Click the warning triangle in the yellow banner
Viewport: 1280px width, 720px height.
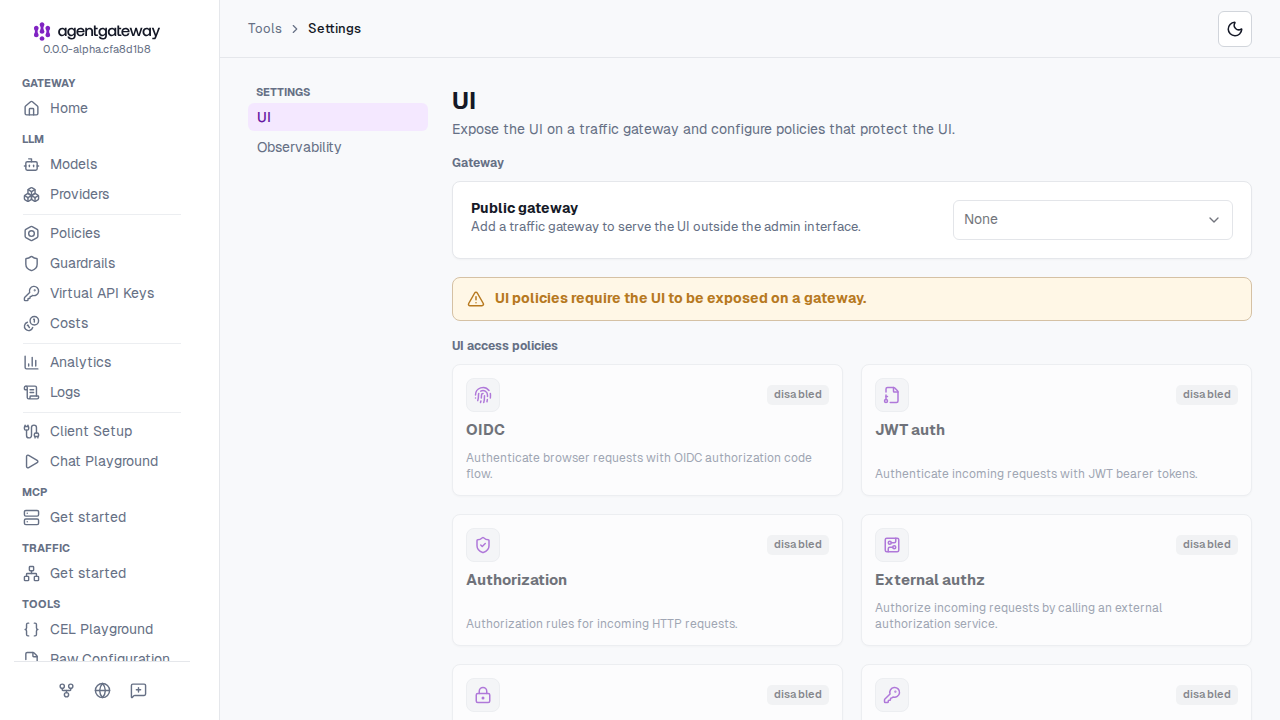[476, 299]
